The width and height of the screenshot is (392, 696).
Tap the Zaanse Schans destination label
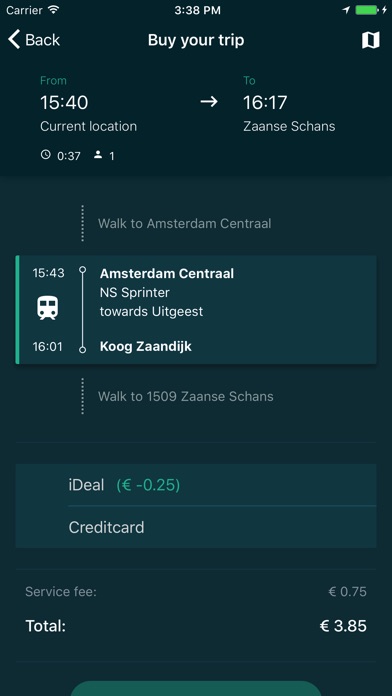[x=289, y=127]
